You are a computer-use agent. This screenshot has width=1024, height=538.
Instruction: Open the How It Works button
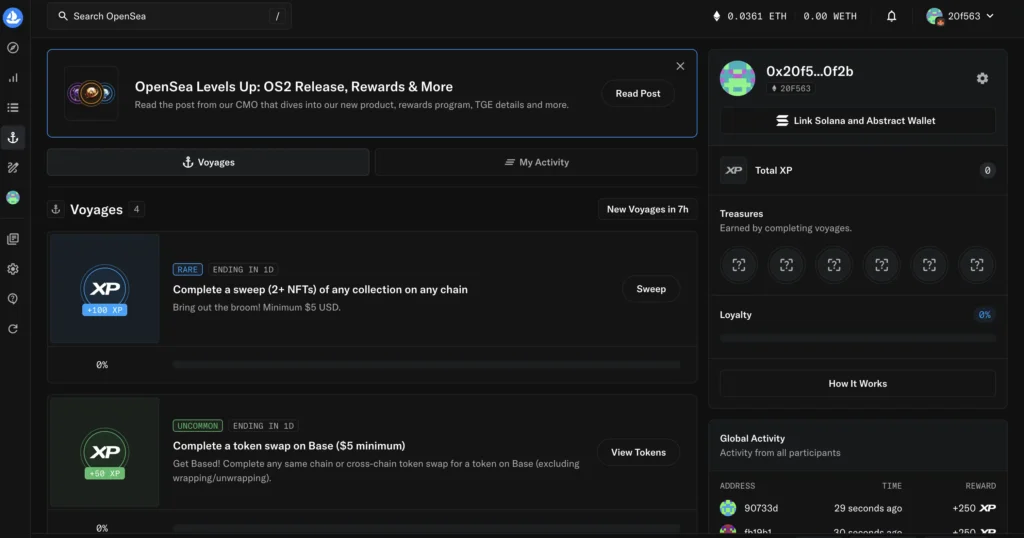857,383
